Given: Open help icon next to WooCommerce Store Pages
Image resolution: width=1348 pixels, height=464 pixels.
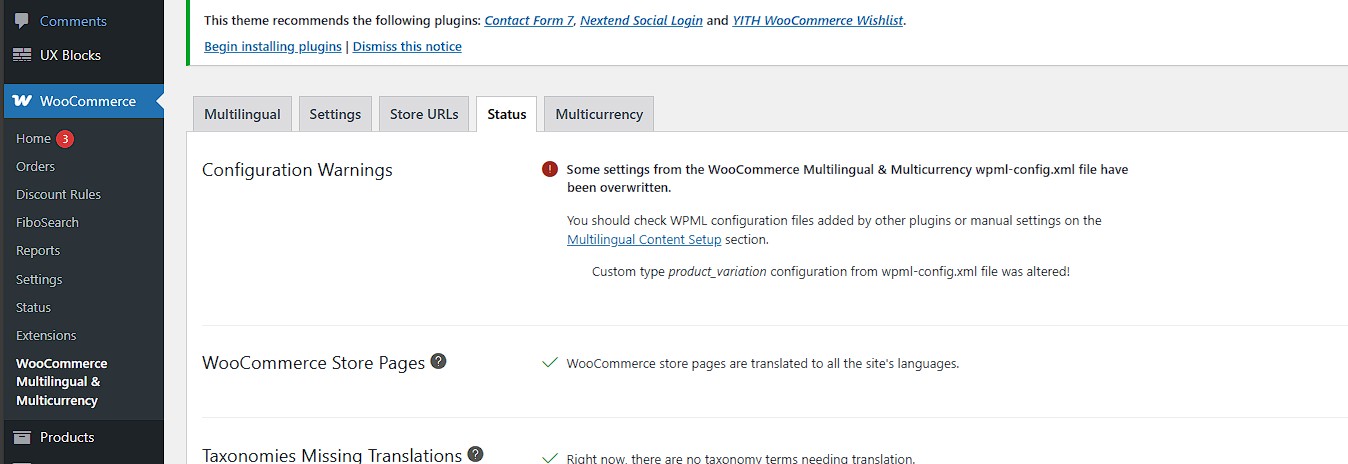Looking at the screenshot, I should 438,361.
